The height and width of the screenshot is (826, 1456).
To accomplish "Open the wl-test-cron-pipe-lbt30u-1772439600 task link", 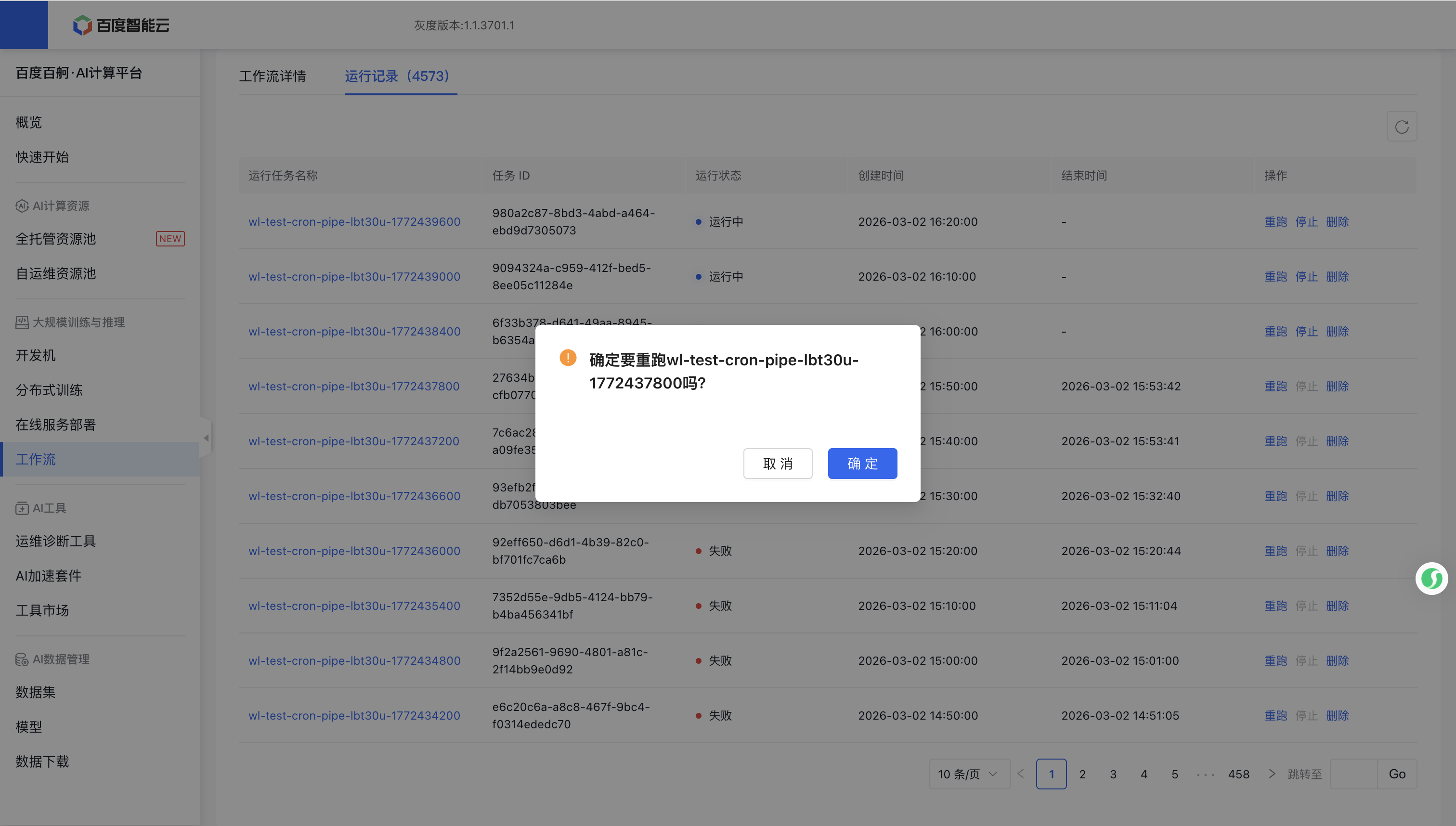I will point(354,222).
